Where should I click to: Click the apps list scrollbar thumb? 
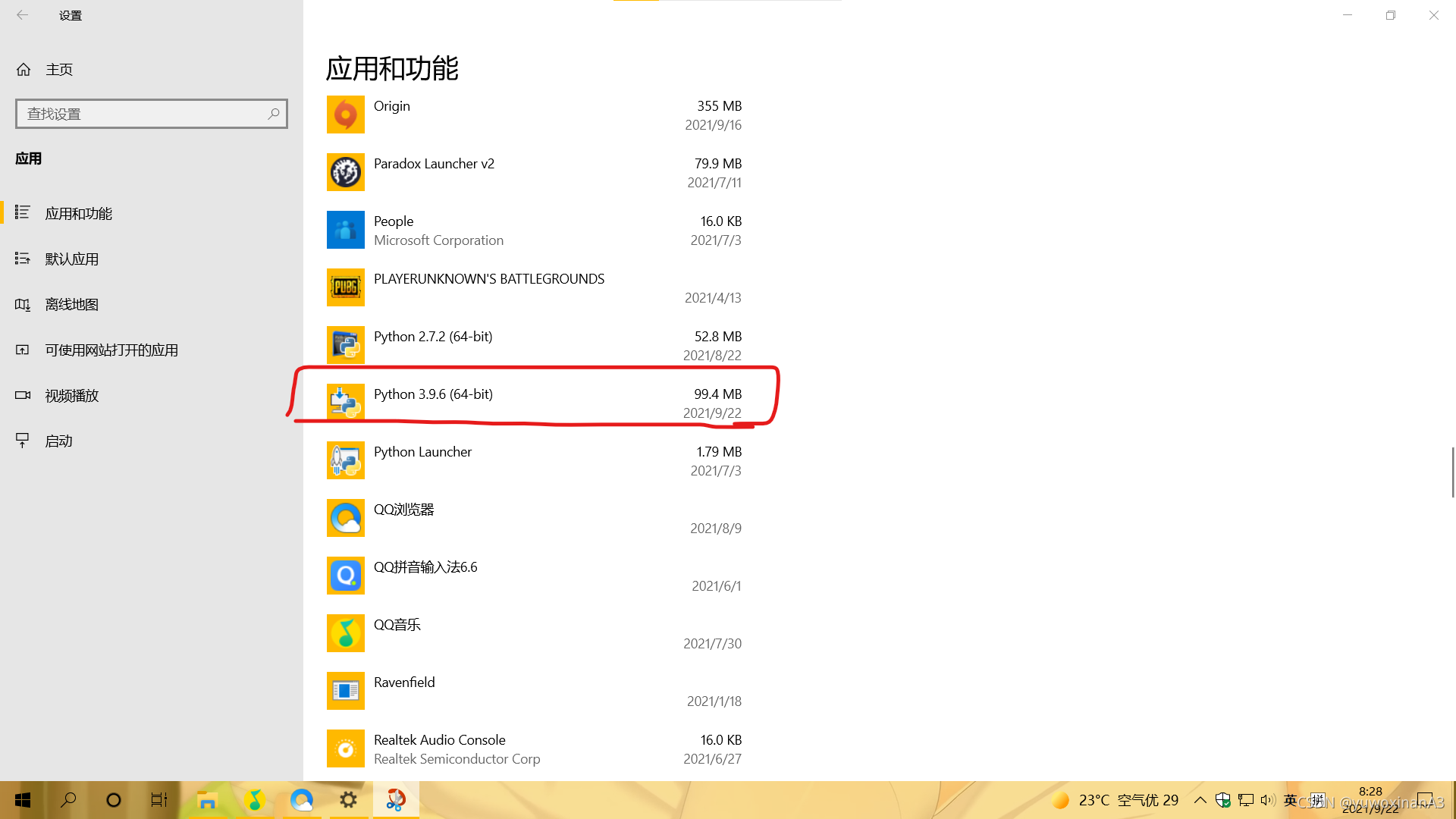point(1453,472)
